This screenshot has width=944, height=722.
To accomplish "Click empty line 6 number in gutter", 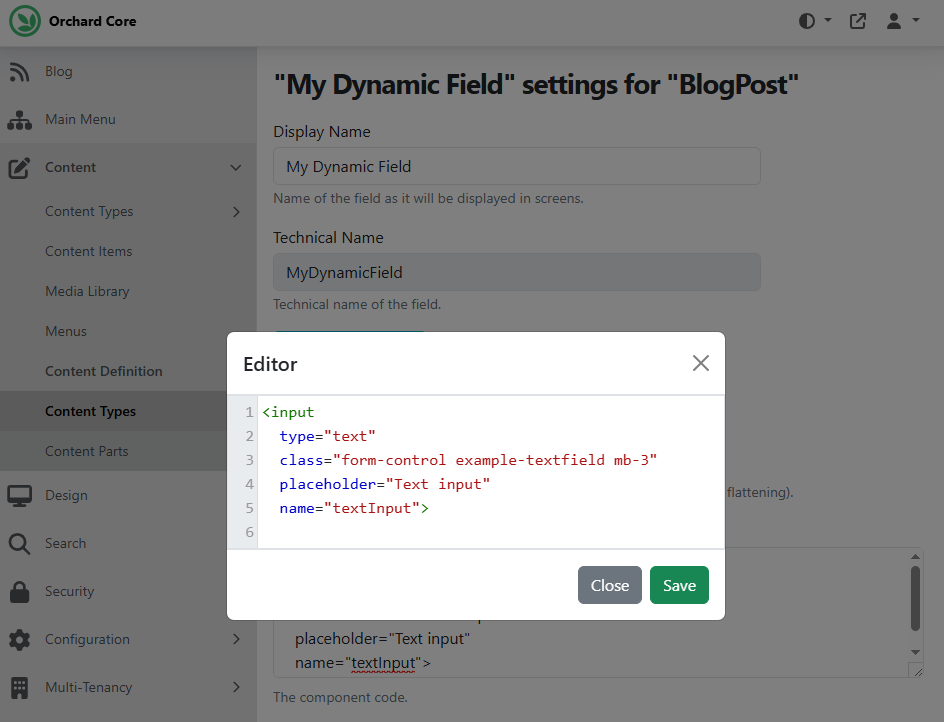I will pos(249,532).
